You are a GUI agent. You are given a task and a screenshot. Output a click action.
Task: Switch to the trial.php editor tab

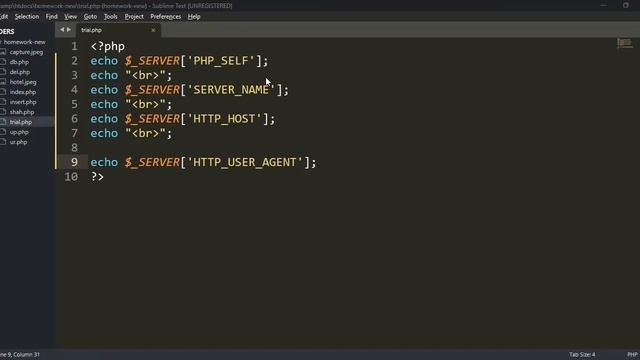point(118,30)
